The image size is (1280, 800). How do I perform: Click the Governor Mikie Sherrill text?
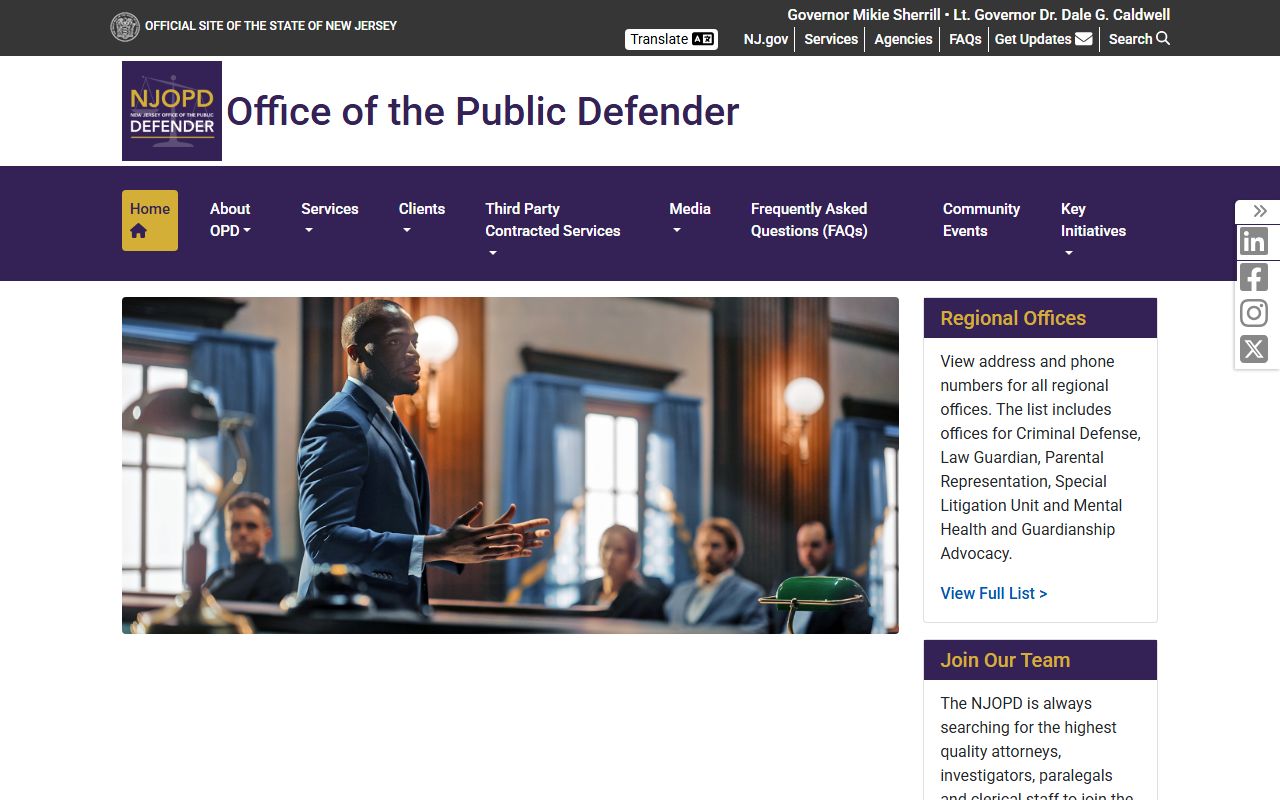[864, 15]
